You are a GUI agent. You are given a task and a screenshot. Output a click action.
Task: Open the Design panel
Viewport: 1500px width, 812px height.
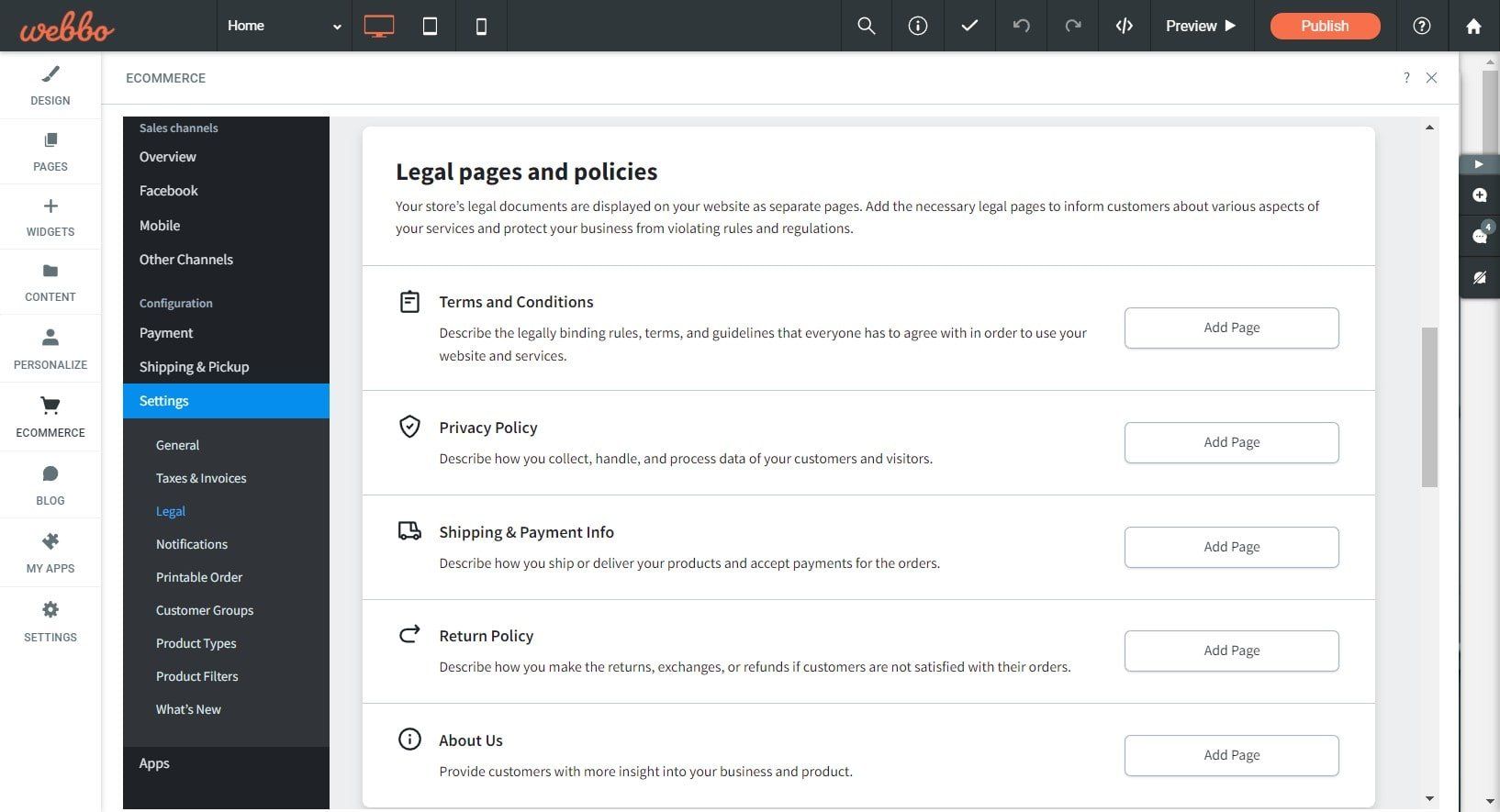(50, 85)
